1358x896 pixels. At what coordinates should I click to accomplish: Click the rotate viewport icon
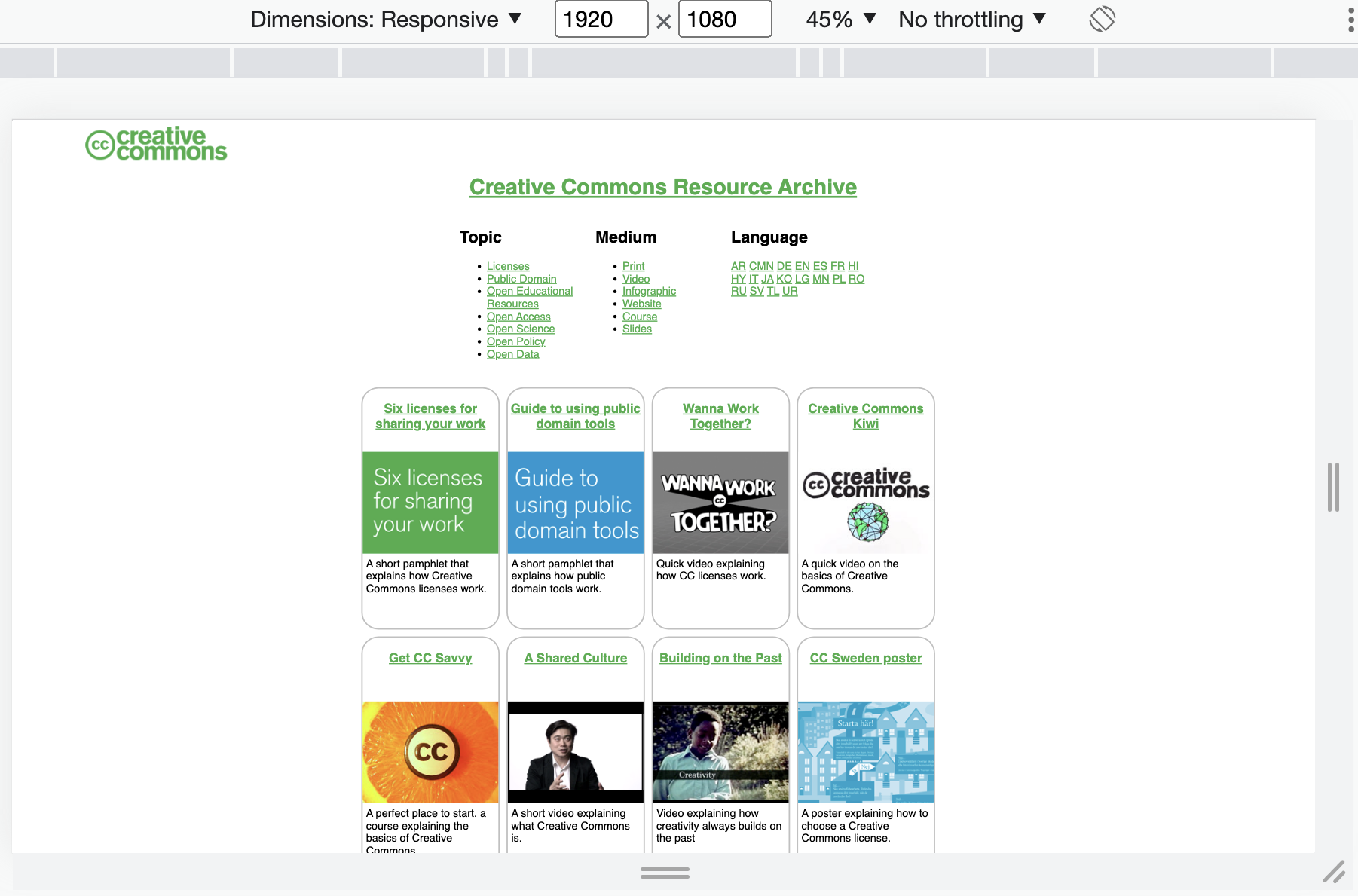tap(1102, 19)
